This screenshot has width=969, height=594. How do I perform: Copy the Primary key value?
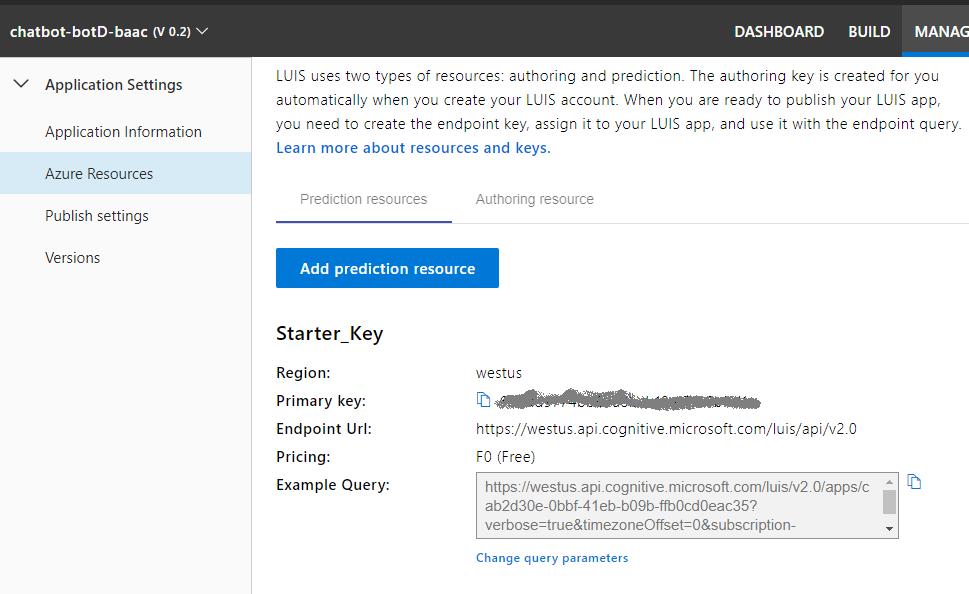click(x=484, y=400)
